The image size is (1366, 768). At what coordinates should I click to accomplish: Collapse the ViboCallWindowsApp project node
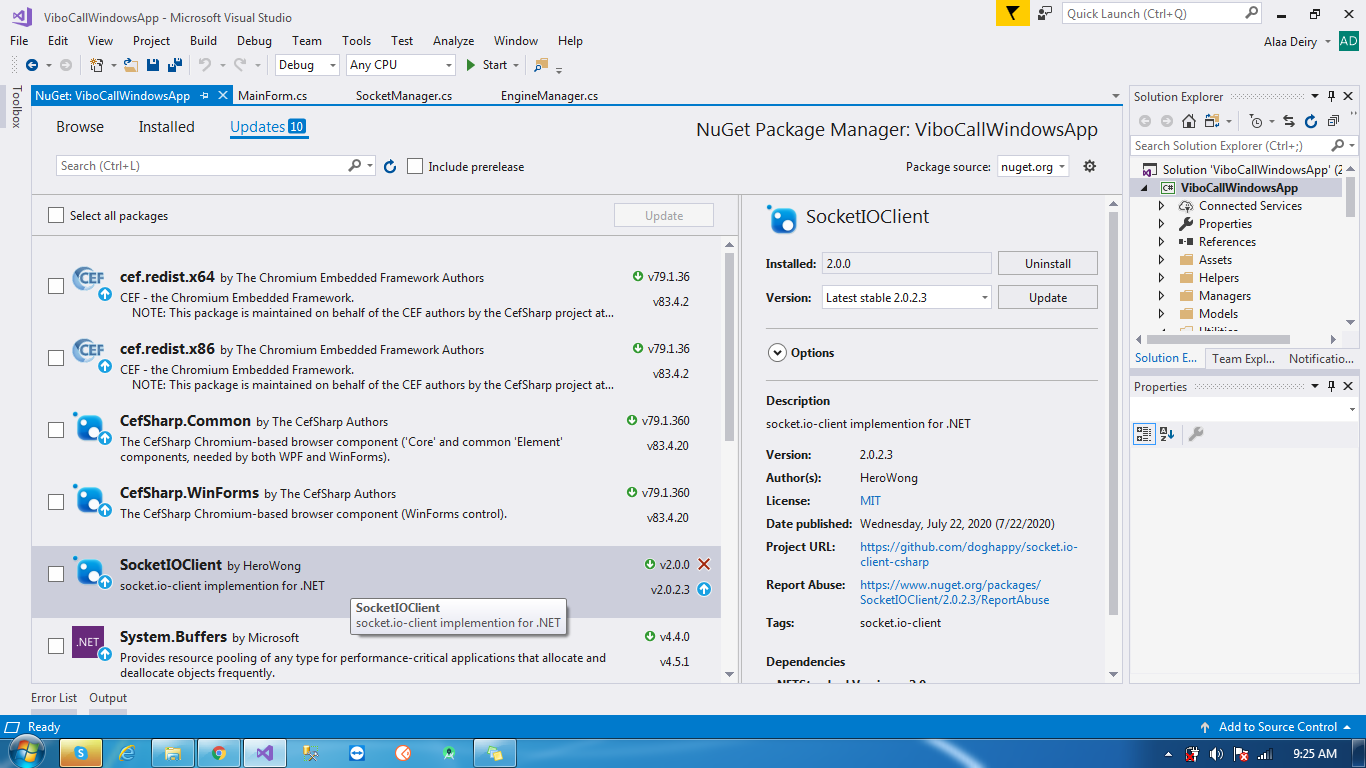click(x=1144, y=188)
